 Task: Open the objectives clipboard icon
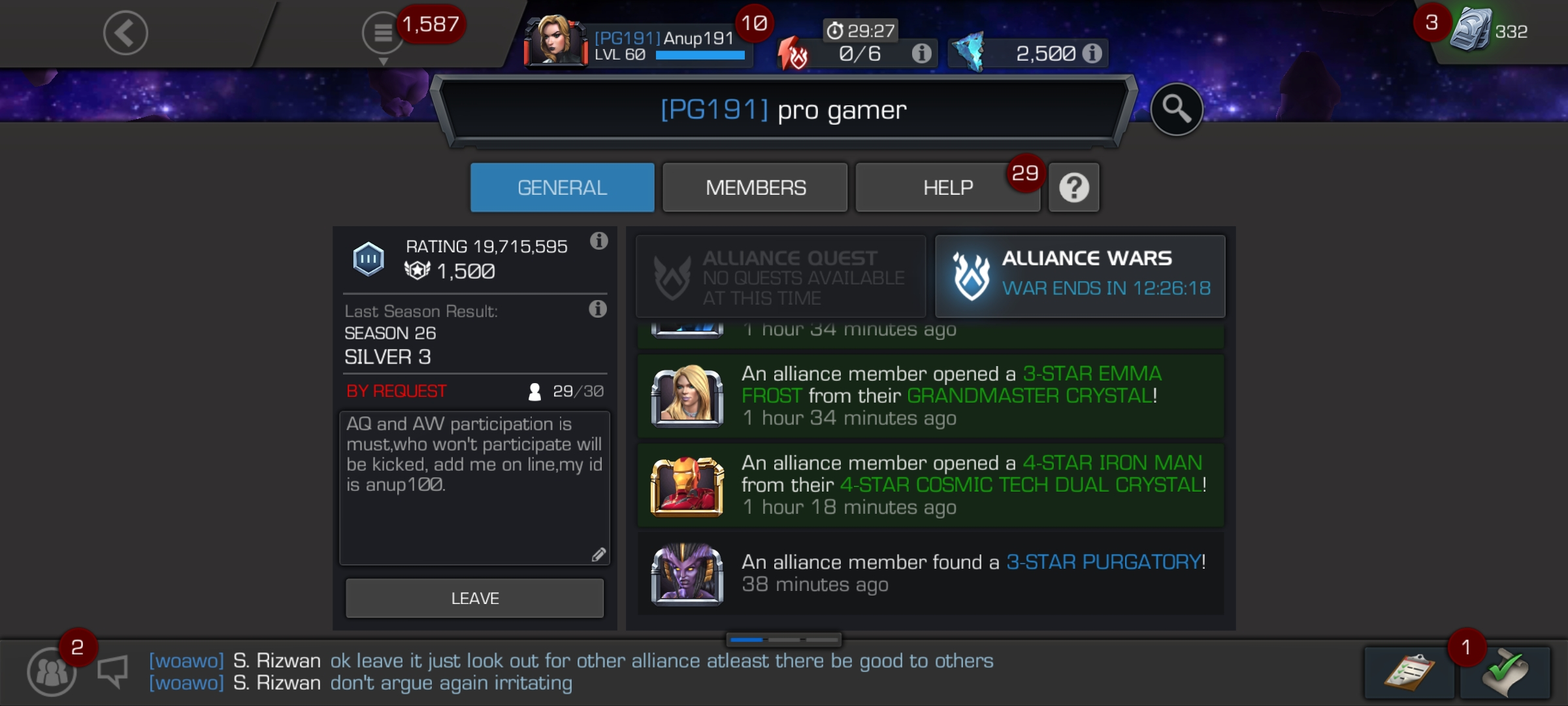1409,673
